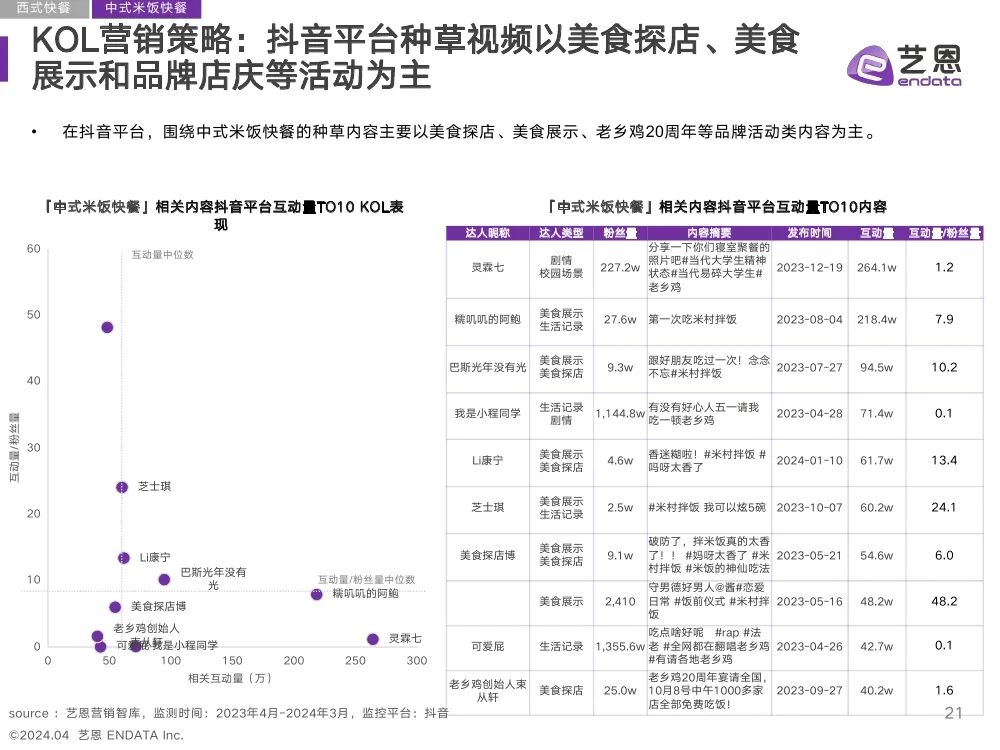This screenshot has height=750, width=1000.
Task: Click the unlabeled point near 50 on y-axis
Action: click(107, 327)
